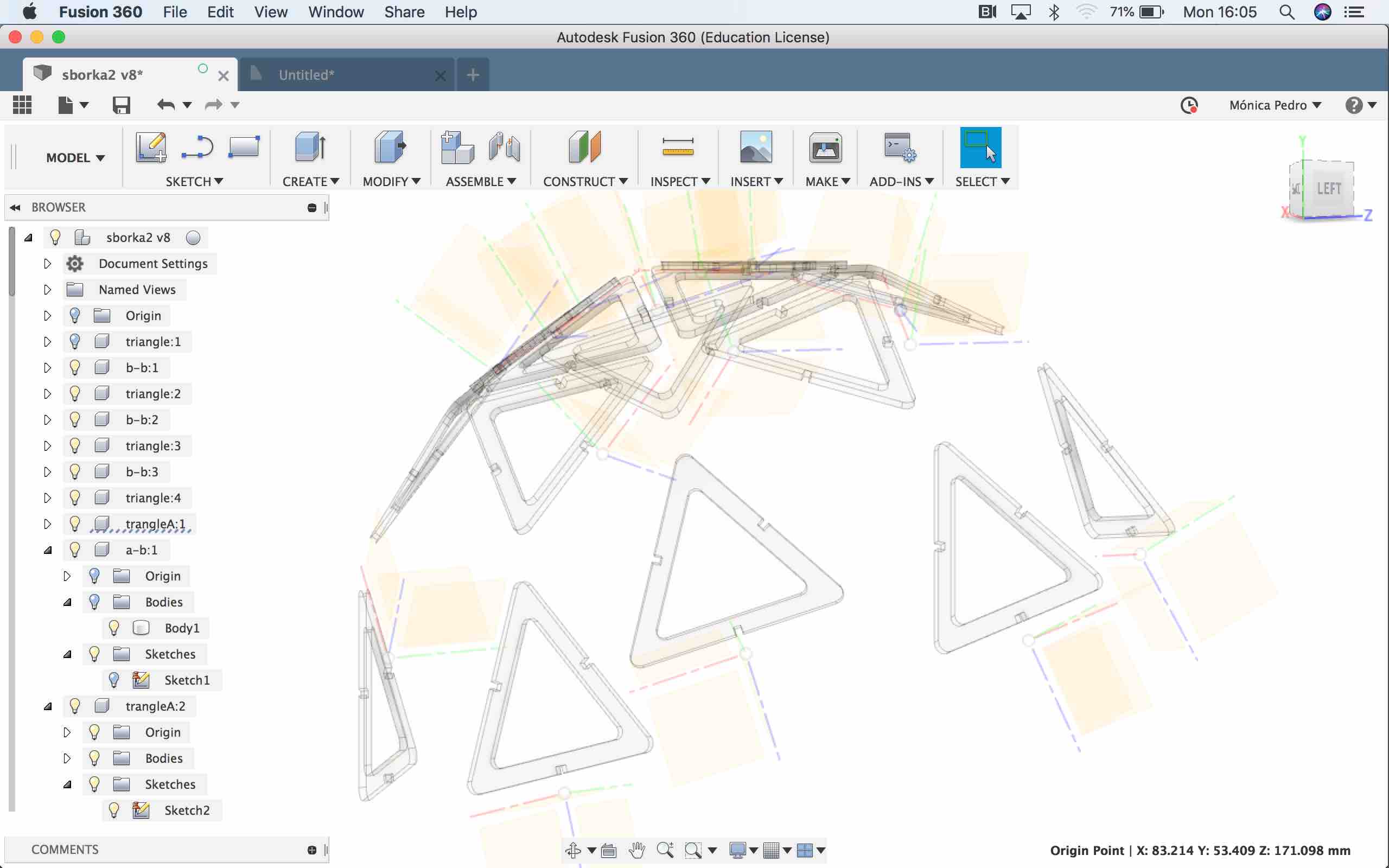Click the Measure inspect icon
Image resolution: width=1389 pixels, height=868 pixels.
tap(678, 147)
